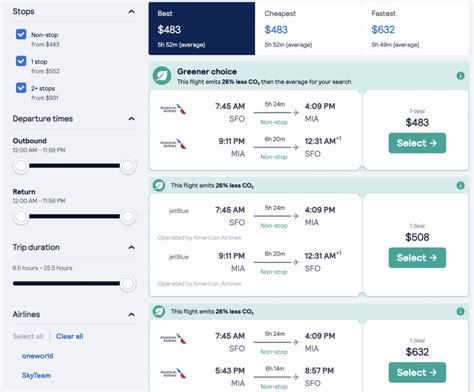Screen dimensions: 474x392
Task: Switch to the Fastest tab
Action: pyautogui.click(x=415, y=29)
